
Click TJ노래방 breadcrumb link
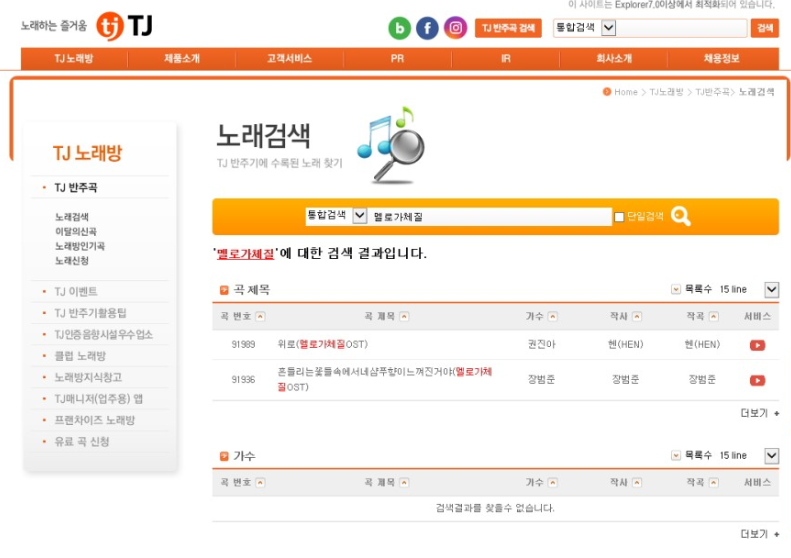pyautogui.click(x=666, y=92)
